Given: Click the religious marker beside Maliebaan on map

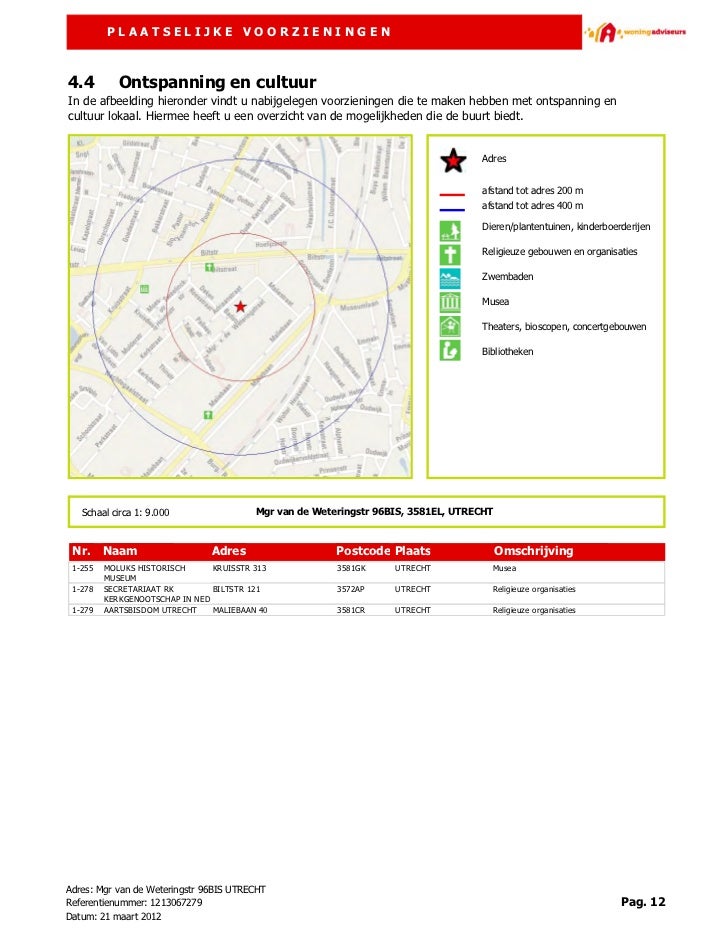Looking at the screenshot, I should (x=208, y=415).
